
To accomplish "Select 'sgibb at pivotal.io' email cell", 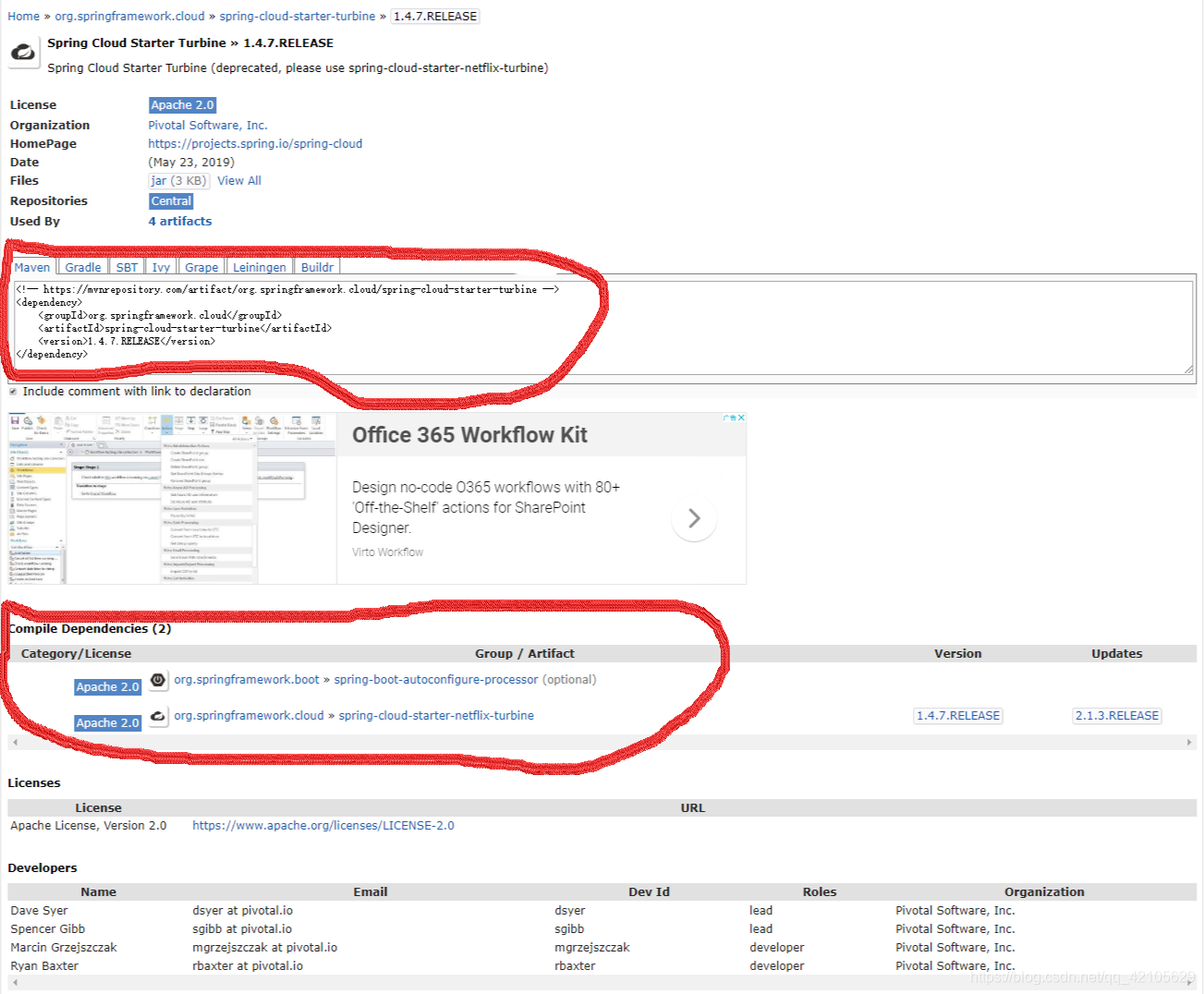I will point(242,928).
